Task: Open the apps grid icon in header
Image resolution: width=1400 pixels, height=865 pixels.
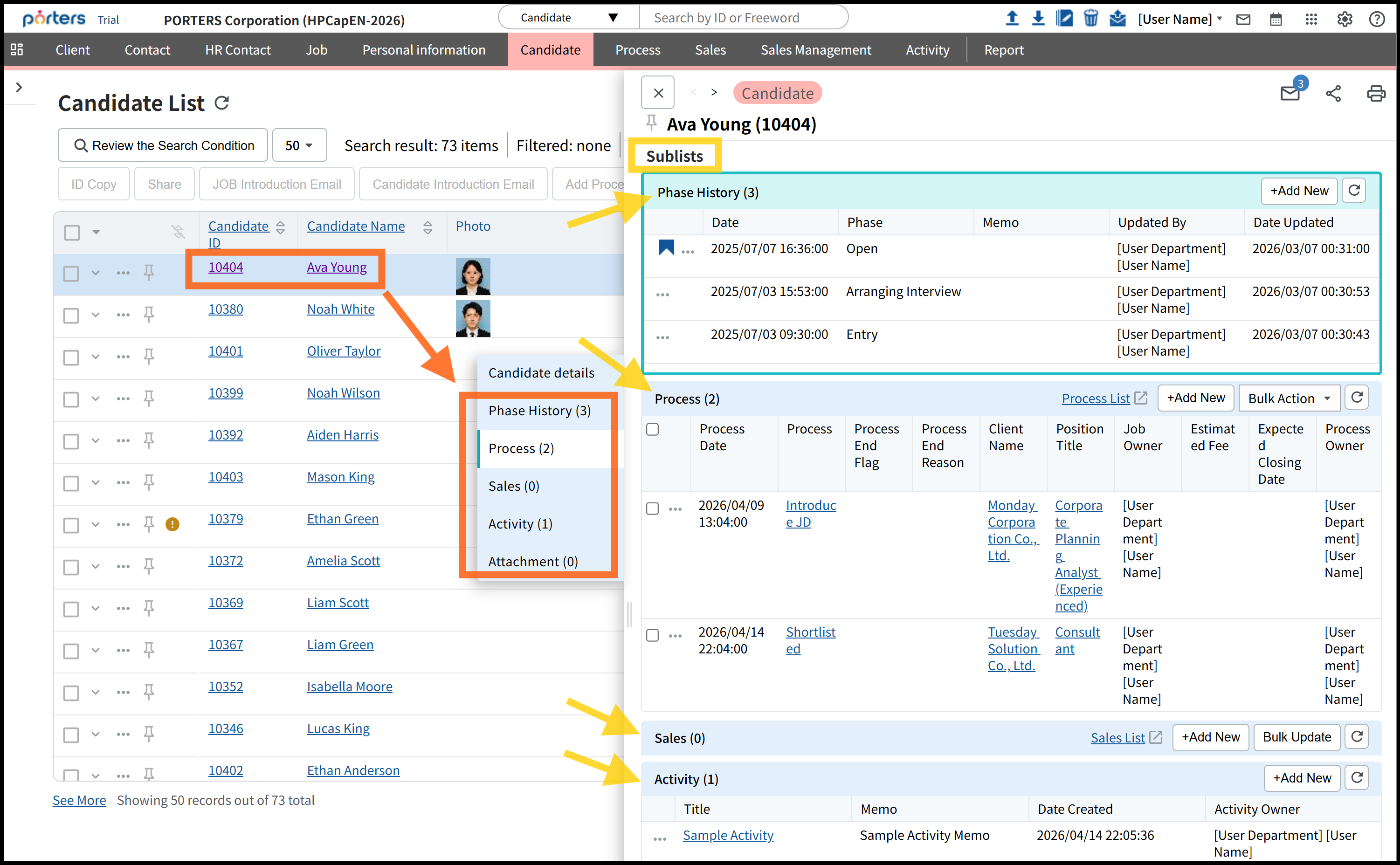Action: [x=1311, y=19]
